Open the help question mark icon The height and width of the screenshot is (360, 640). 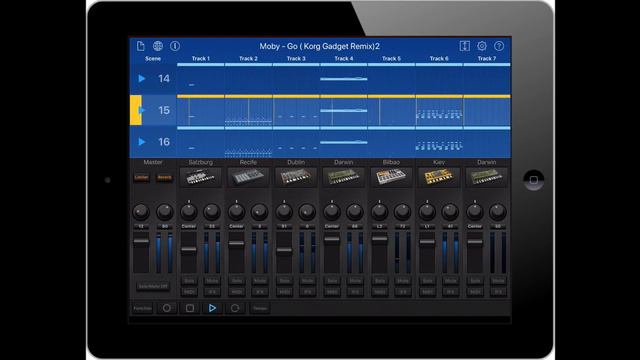pos(499,46)
